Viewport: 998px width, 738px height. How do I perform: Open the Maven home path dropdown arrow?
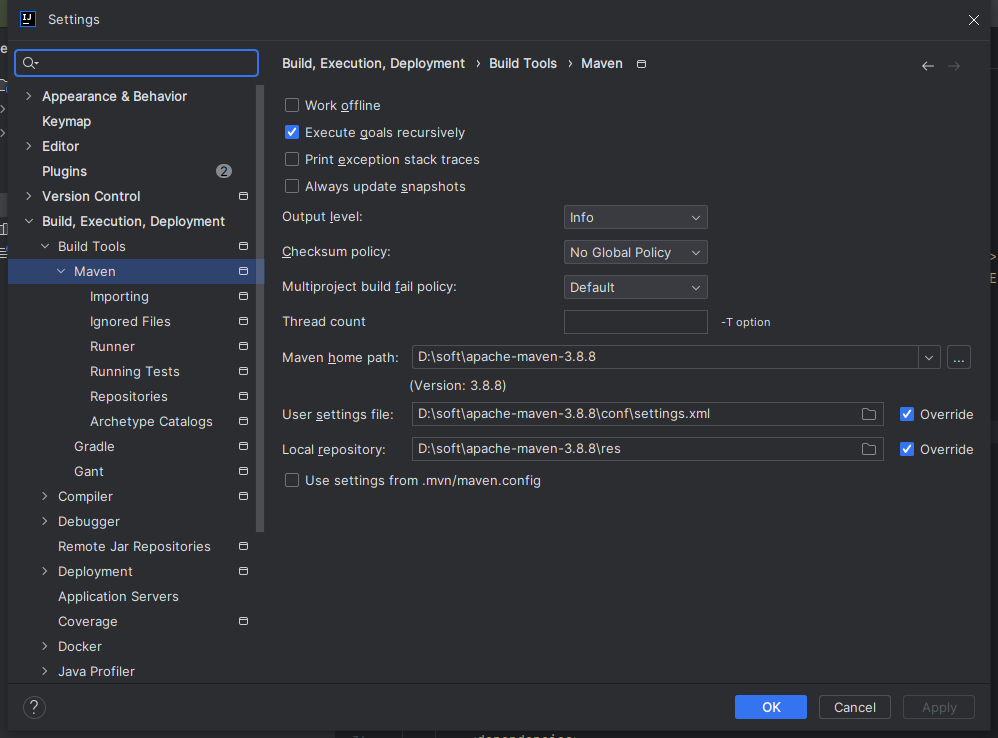tap(929, 358)
